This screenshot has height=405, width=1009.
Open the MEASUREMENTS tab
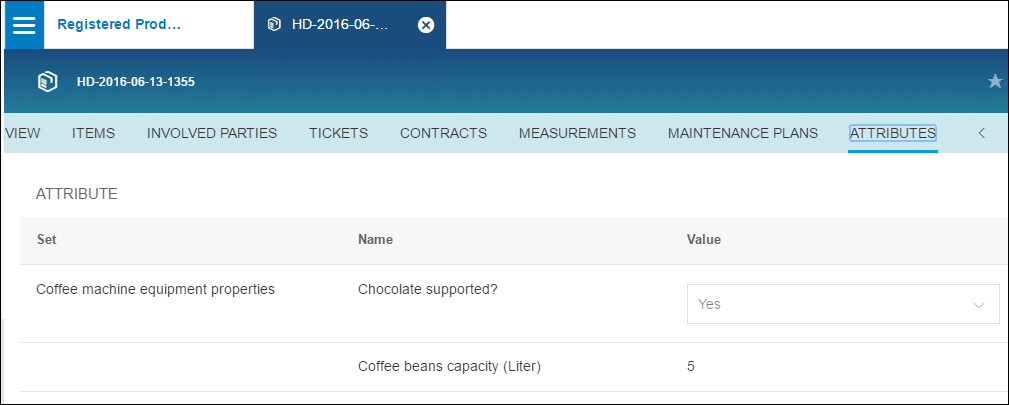(x=577, y=133)
